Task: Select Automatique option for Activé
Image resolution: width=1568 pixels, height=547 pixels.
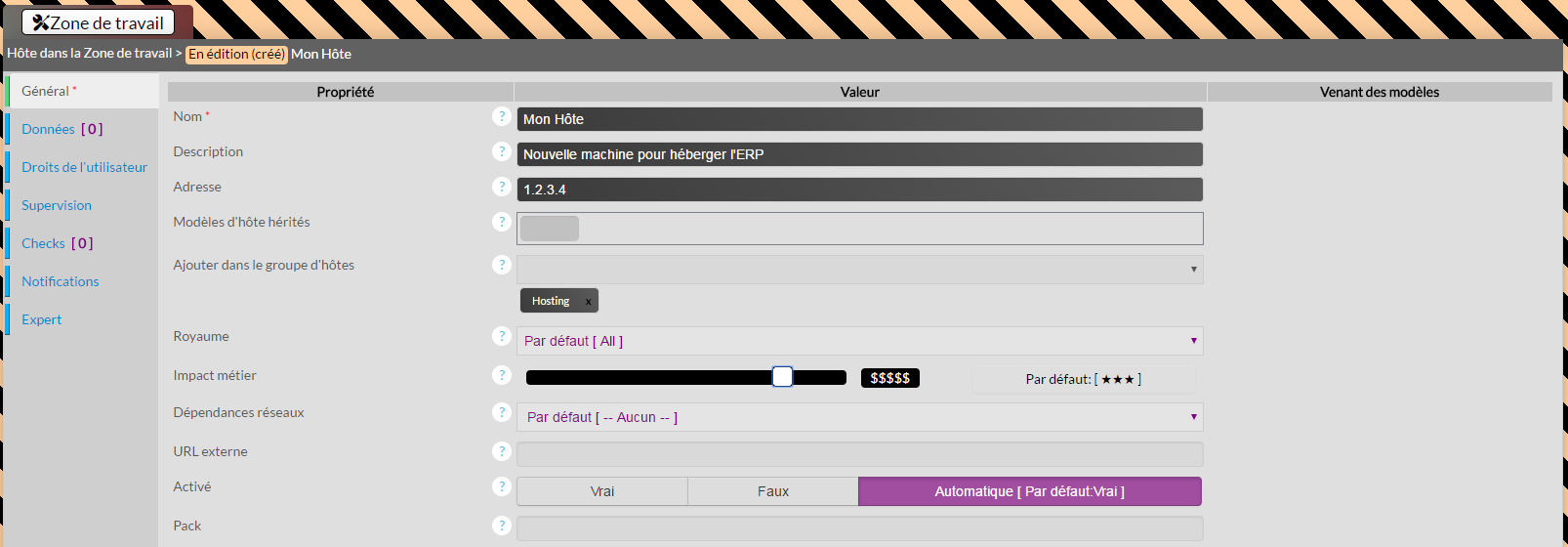Action: (1029, 491)
